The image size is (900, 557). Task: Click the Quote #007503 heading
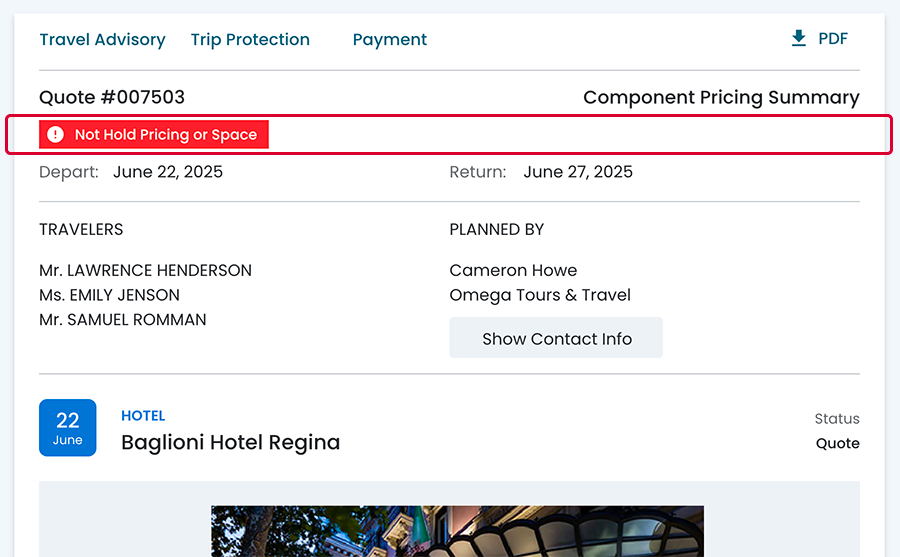coord(112,97)
